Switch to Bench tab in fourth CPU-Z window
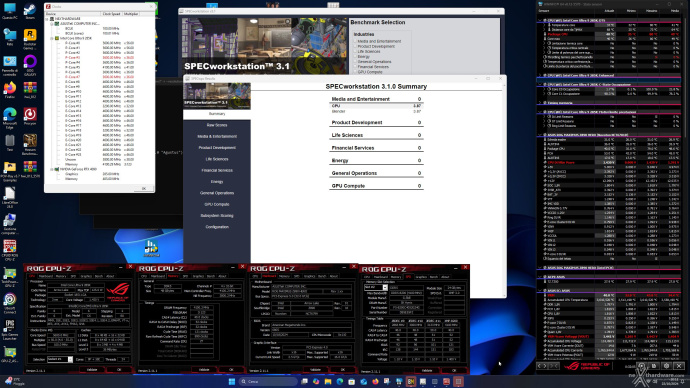The height and width of the screenshot is (388, 690). pos(434,277)
